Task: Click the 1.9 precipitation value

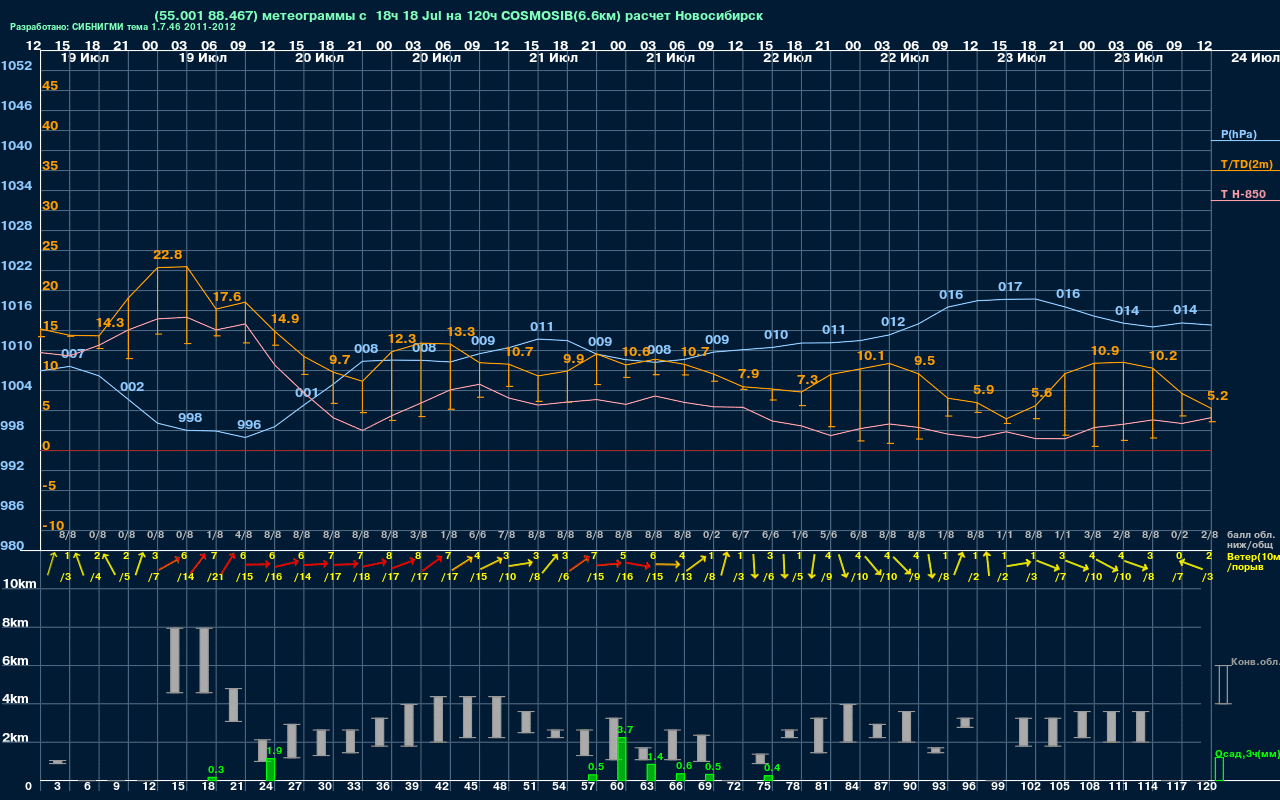Action: [x=274, y=750]
